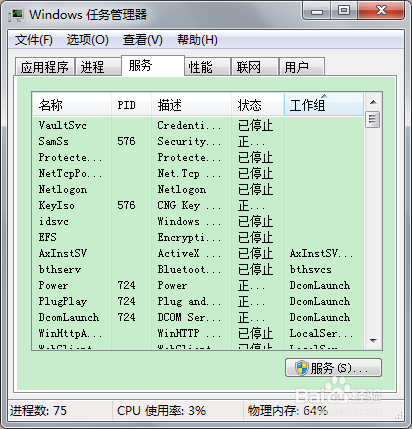Switch to the 性能 tab
412x429 pixels.
(x=207, y=67)
